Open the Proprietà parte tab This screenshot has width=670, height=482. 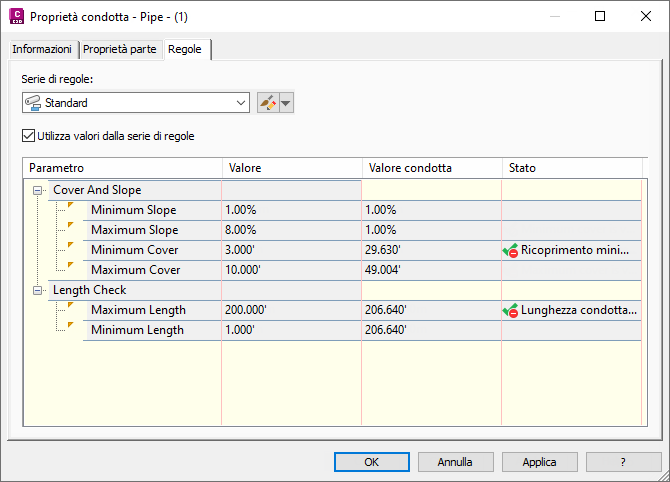[x=120, y=50]
